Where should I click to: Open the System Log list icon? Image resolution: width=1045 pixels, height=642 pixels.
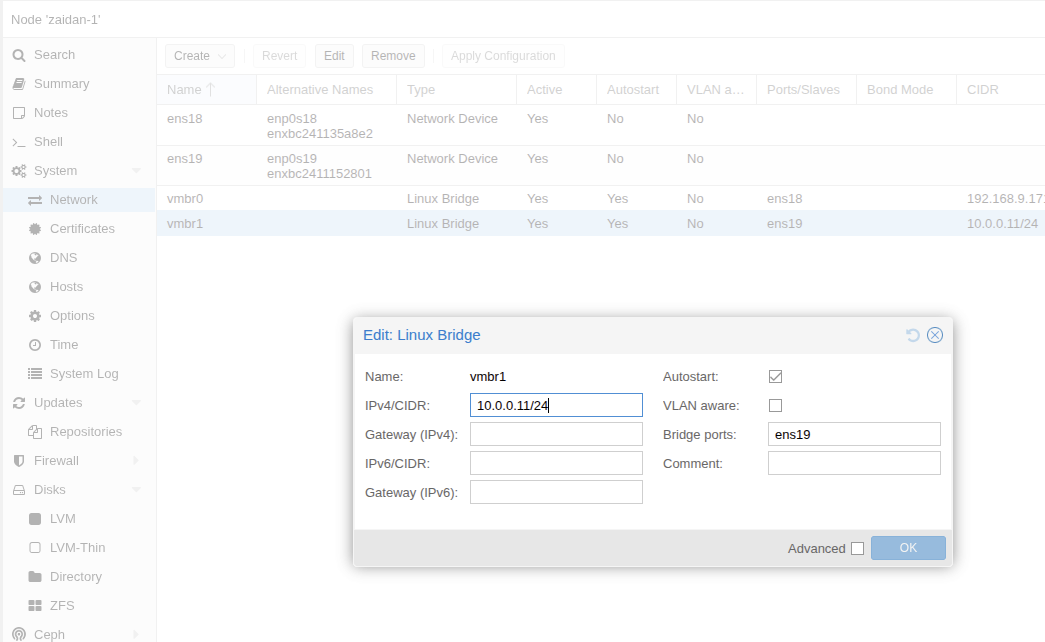point(35,374)
